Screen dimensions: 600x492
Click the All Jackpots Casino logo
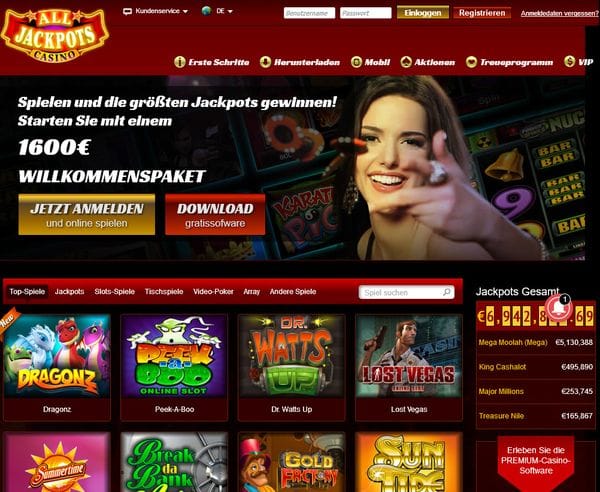tap(55, 36)
